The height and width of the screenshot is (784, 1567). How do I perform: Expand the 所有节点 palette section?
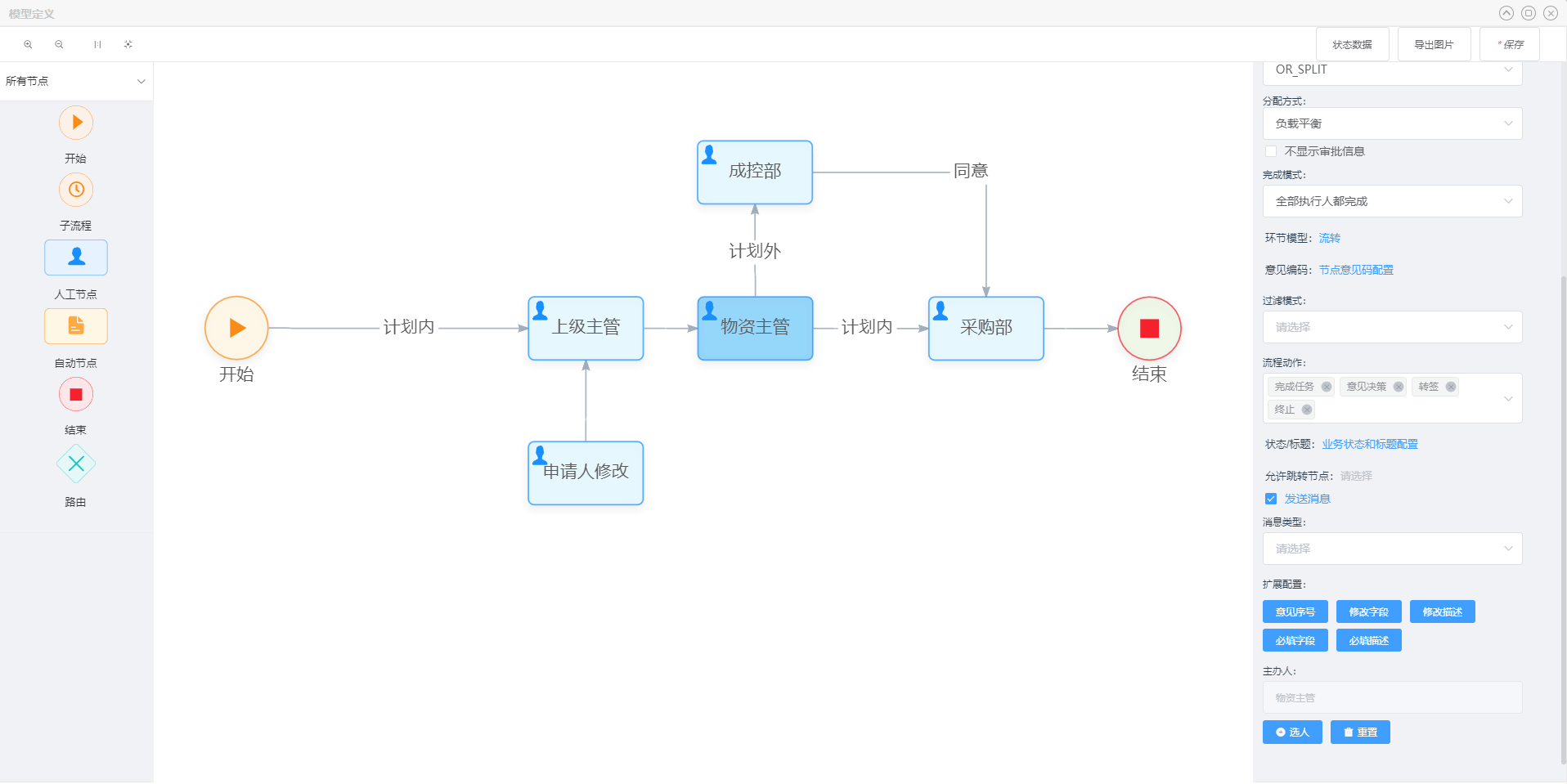(75, 81)
